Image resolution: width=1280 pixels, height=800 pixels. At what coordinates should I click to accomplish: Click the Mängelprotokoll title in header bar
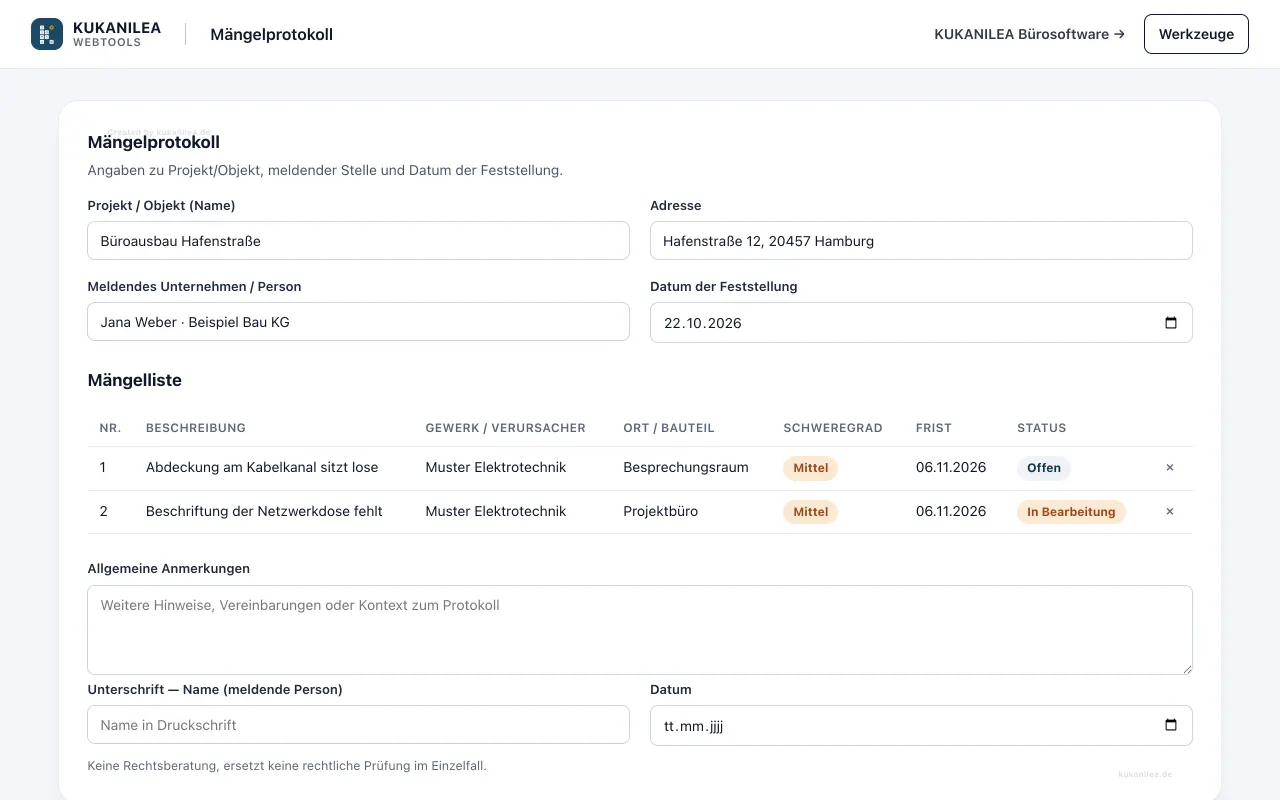click(271, 35)
